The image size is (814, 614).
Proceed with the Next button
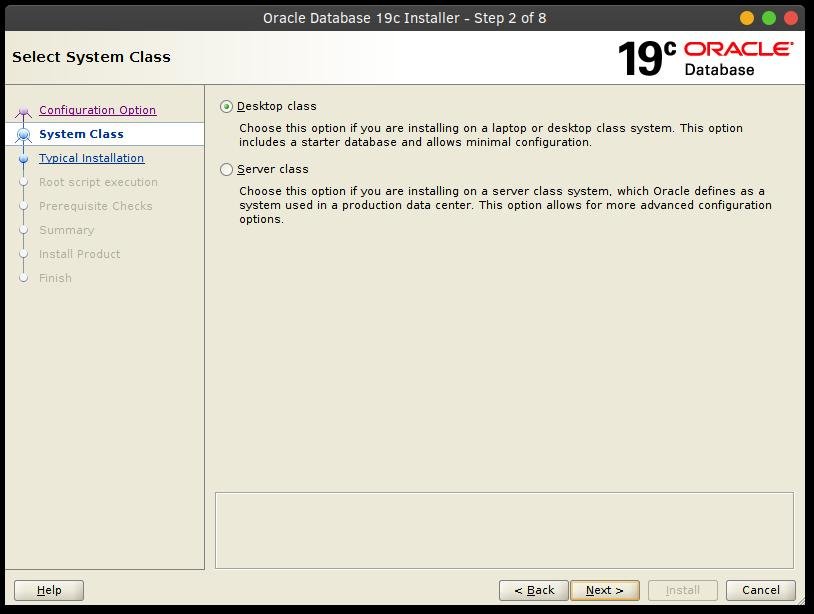605,590
